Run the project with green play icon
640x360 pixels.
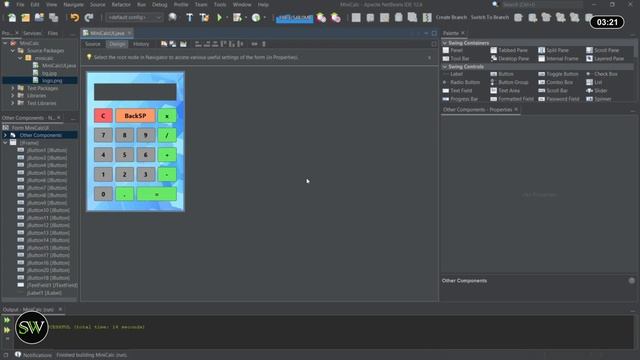pos(219,18)
